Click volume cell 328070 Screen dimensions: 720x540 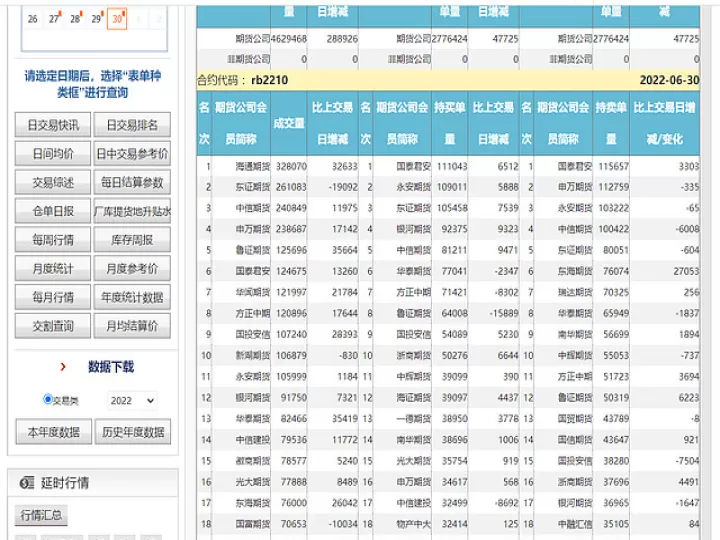291,166
